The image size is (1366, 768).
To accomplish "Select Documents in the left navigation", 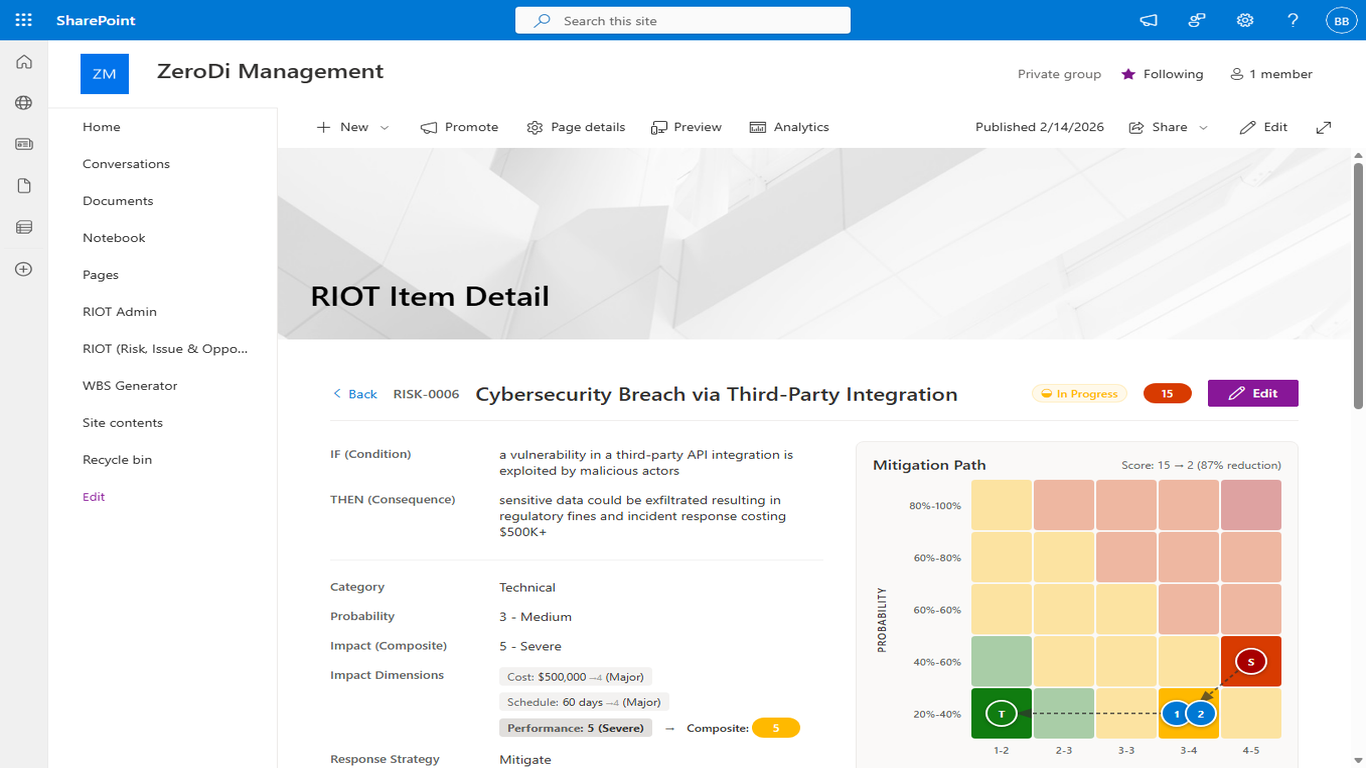I will point(118,201).
